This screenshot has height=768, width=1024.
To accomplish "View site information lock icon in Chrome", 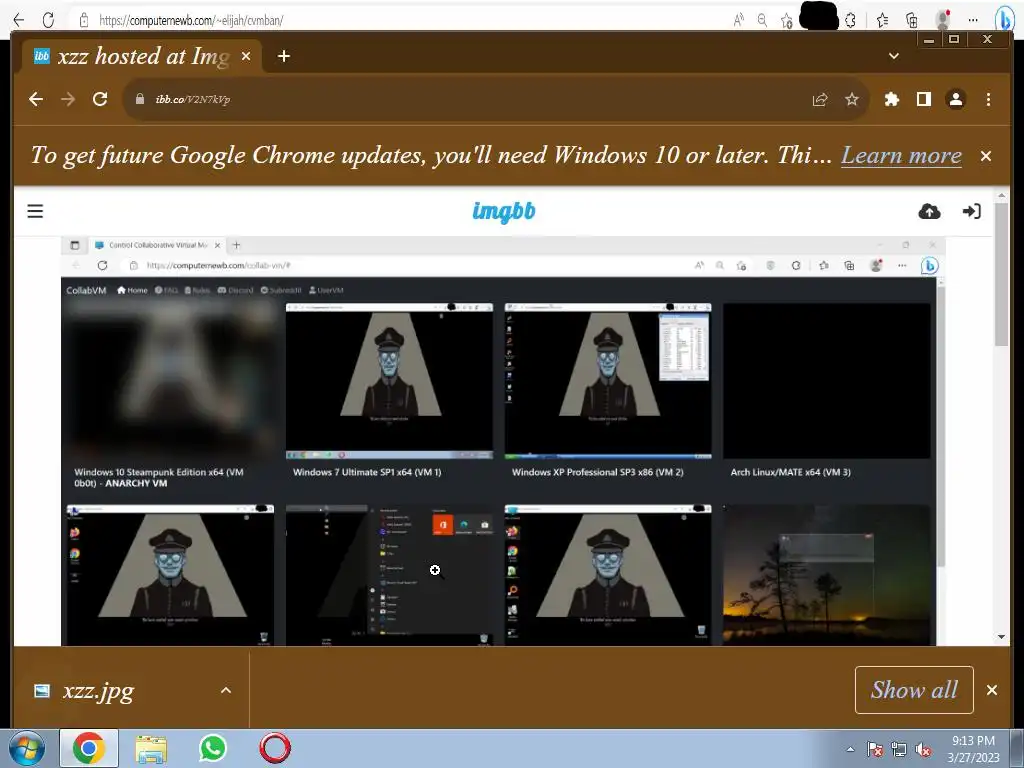I will (x=139, y=99).
